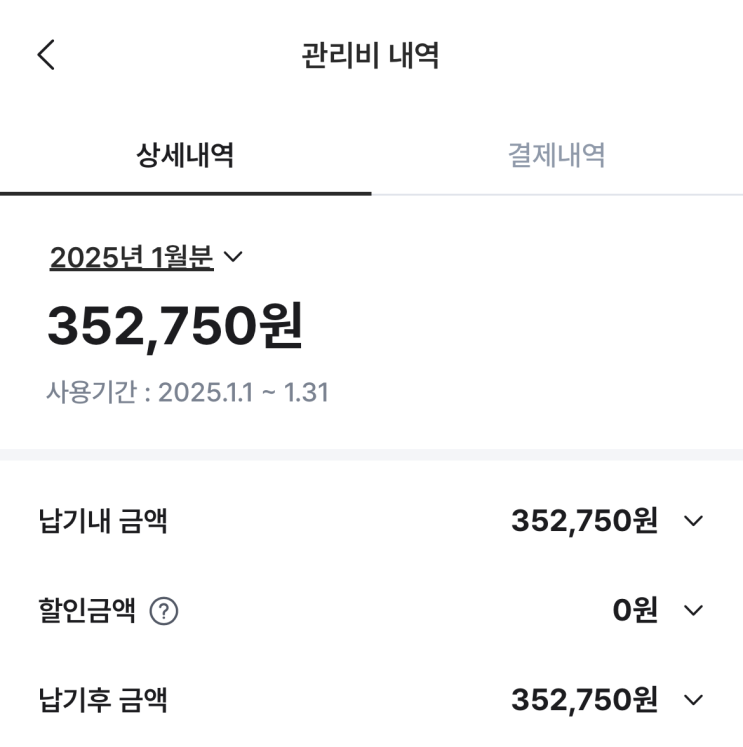This screenshot has height=747, width=743.
Task: Open the 2025년 1월분 month selector
Action: [x=132, y=258]
